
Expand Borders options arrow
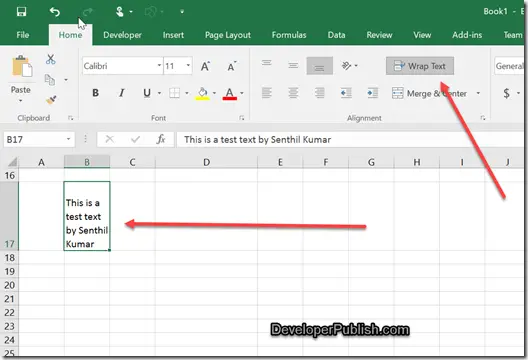point(187,93)
